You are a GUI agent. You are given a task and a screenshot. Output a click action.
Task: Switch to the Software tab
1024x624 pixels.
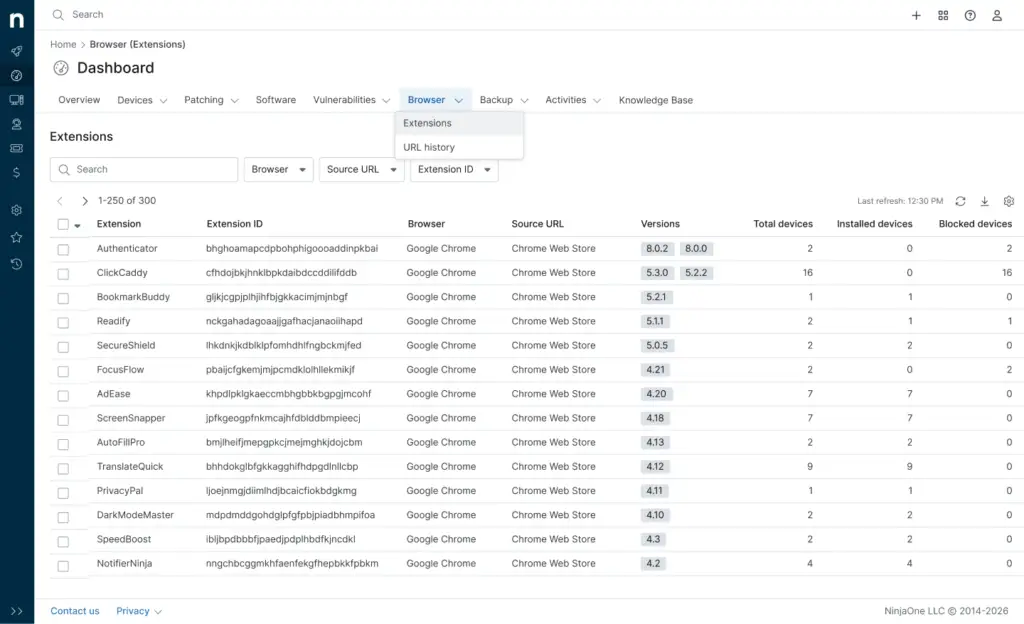pyautogui.click(x=276, y=100)
